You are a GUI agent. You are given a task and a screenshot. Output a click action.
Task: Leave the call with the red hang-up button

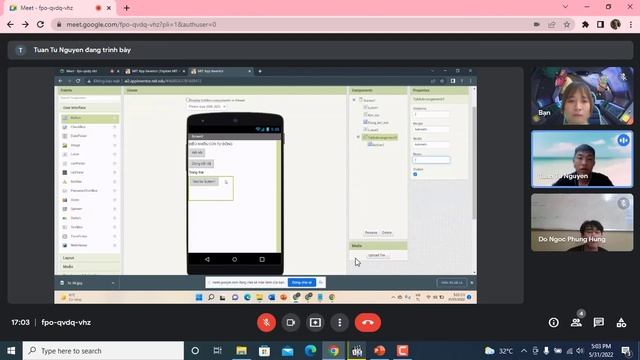tap(368, 322)
